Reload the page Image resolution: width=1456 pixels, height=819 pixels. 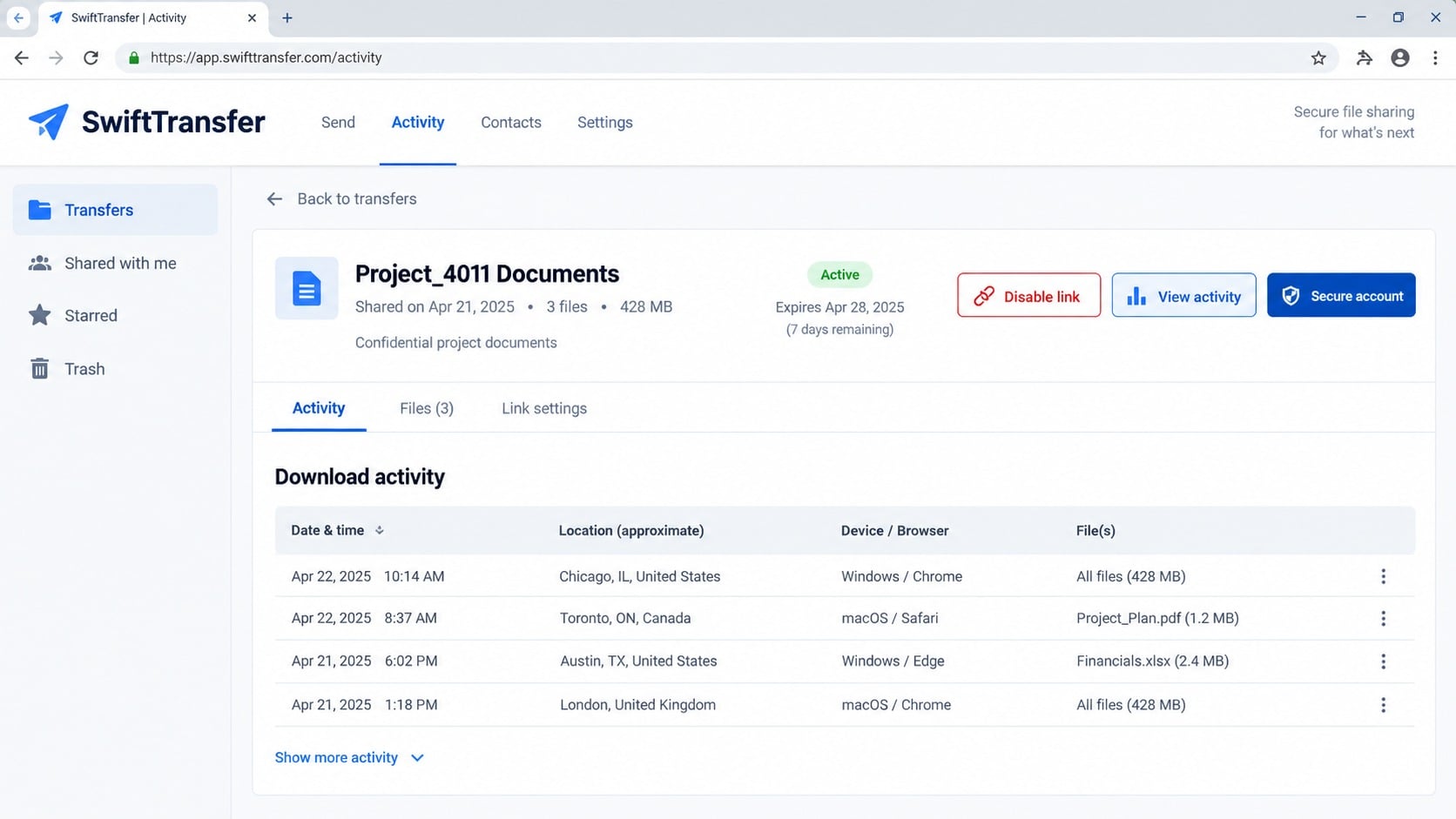click(91, 57)
